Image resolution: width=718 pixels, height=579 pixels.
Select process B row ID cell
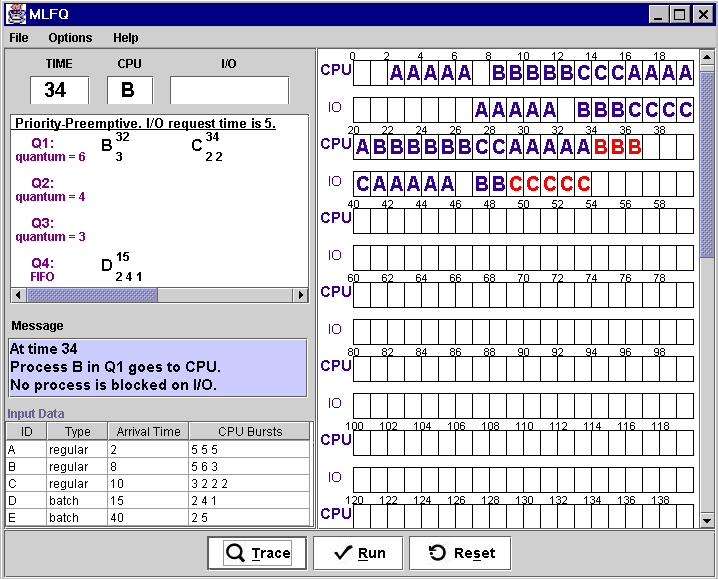coord(27,466)
